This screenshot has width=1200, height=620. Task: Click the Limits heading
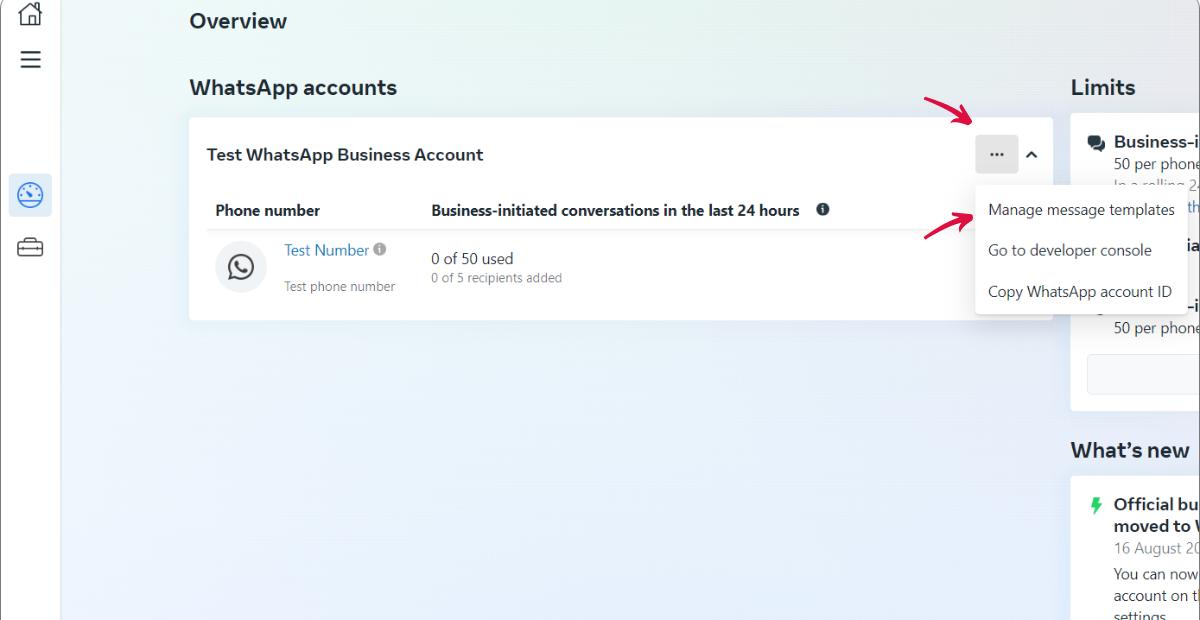(1103, 88)
